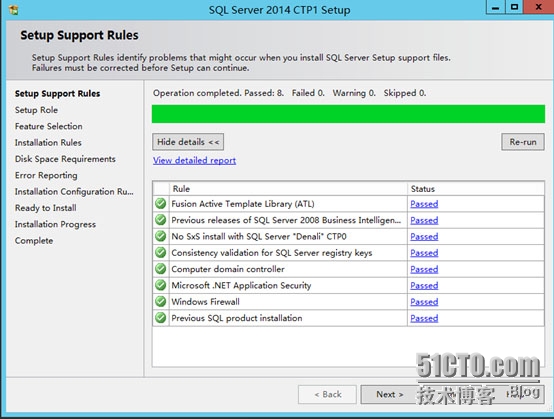
Task: Click green check icon for .NET Application Security
Action: [161, 285]
